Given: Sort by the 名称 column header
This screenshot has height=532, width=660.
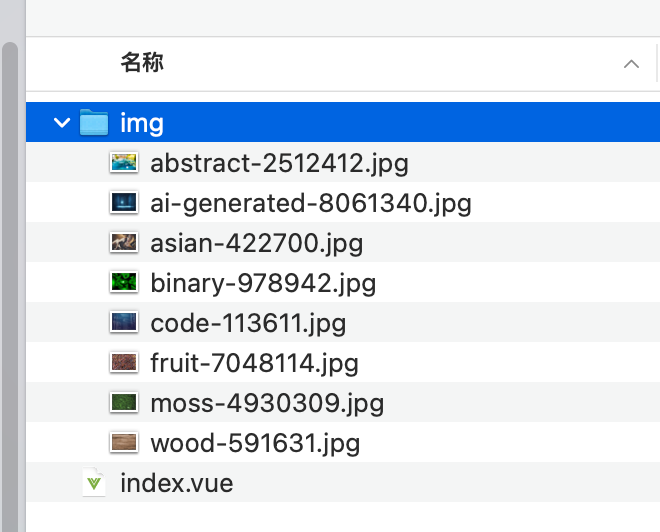Looking at the screenshot, I should tap(142, 63).
